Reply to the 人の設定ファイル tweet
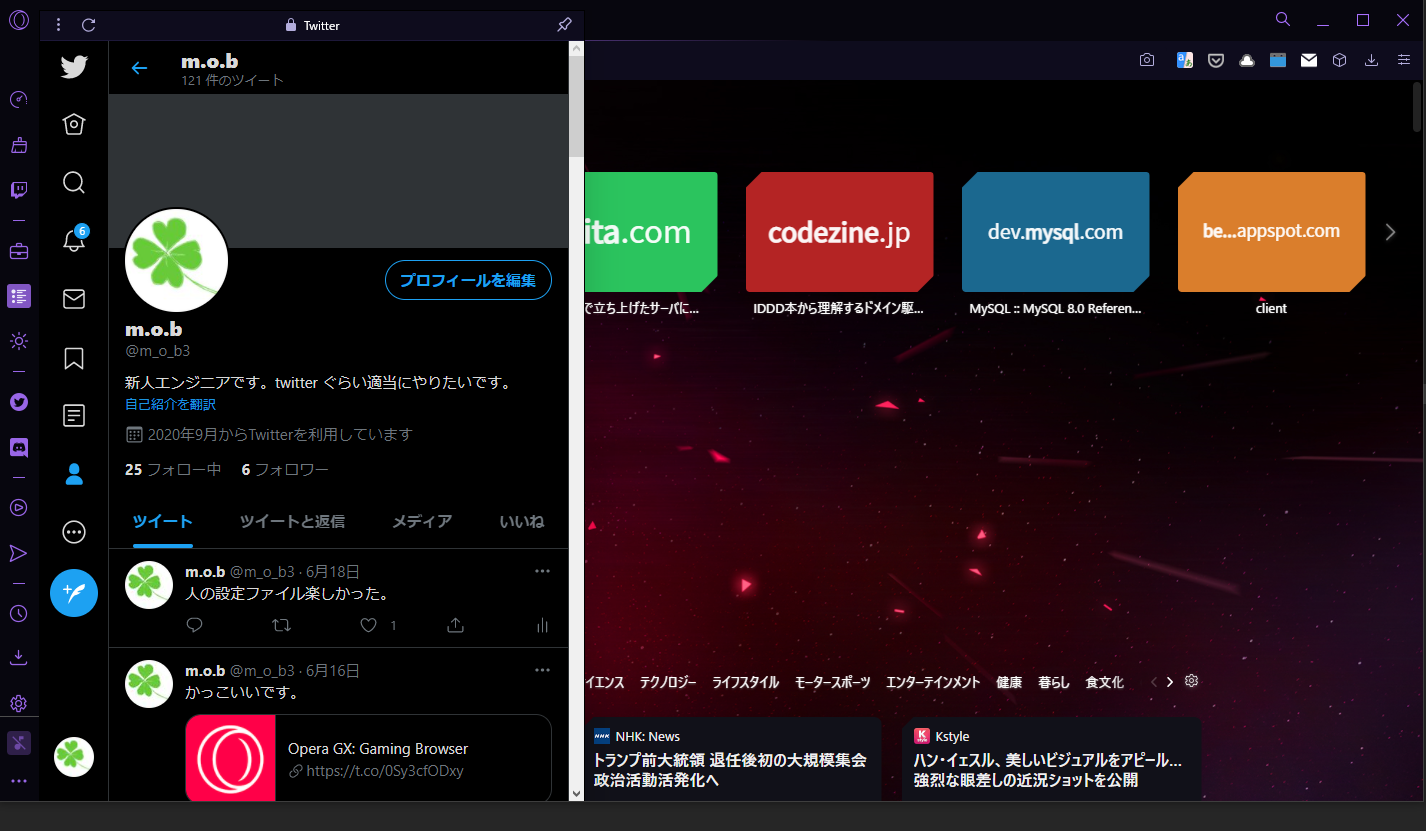 coord(195,625)
